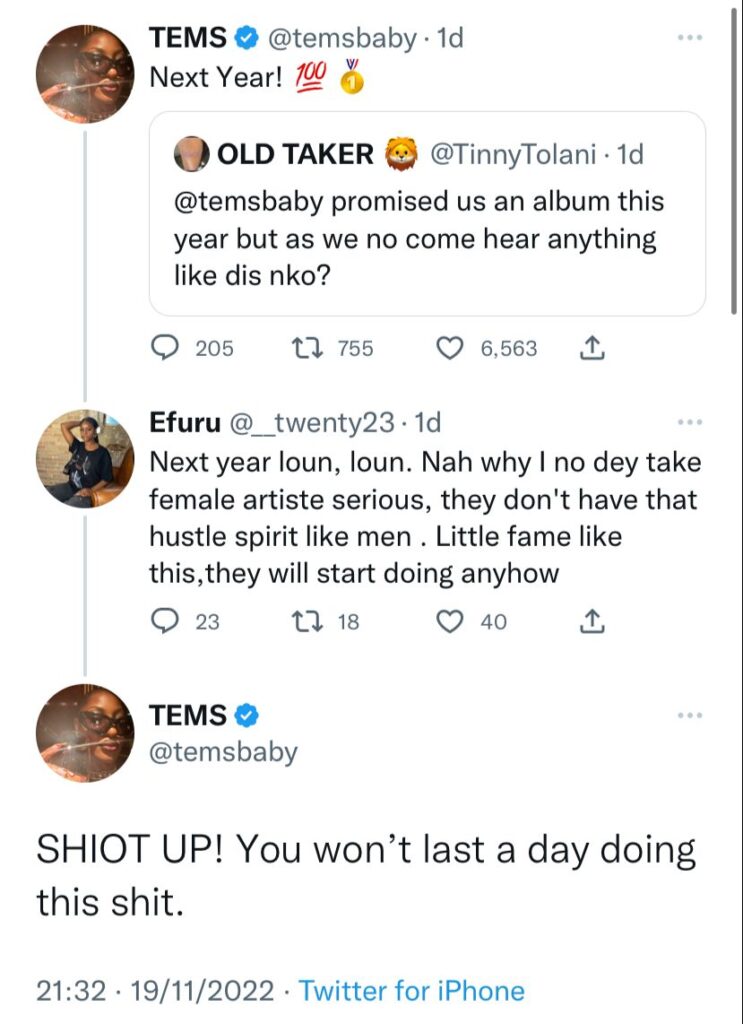
Task: Share the TEMS 'Next Year!' tweet
Action: [591, 348]
